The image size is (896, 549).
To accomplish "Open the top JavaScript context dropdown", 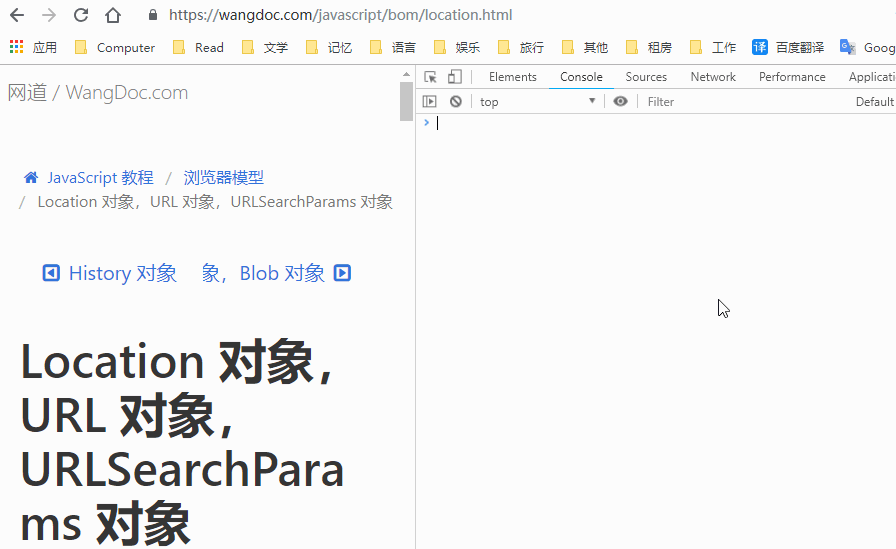I will (538, 102).
